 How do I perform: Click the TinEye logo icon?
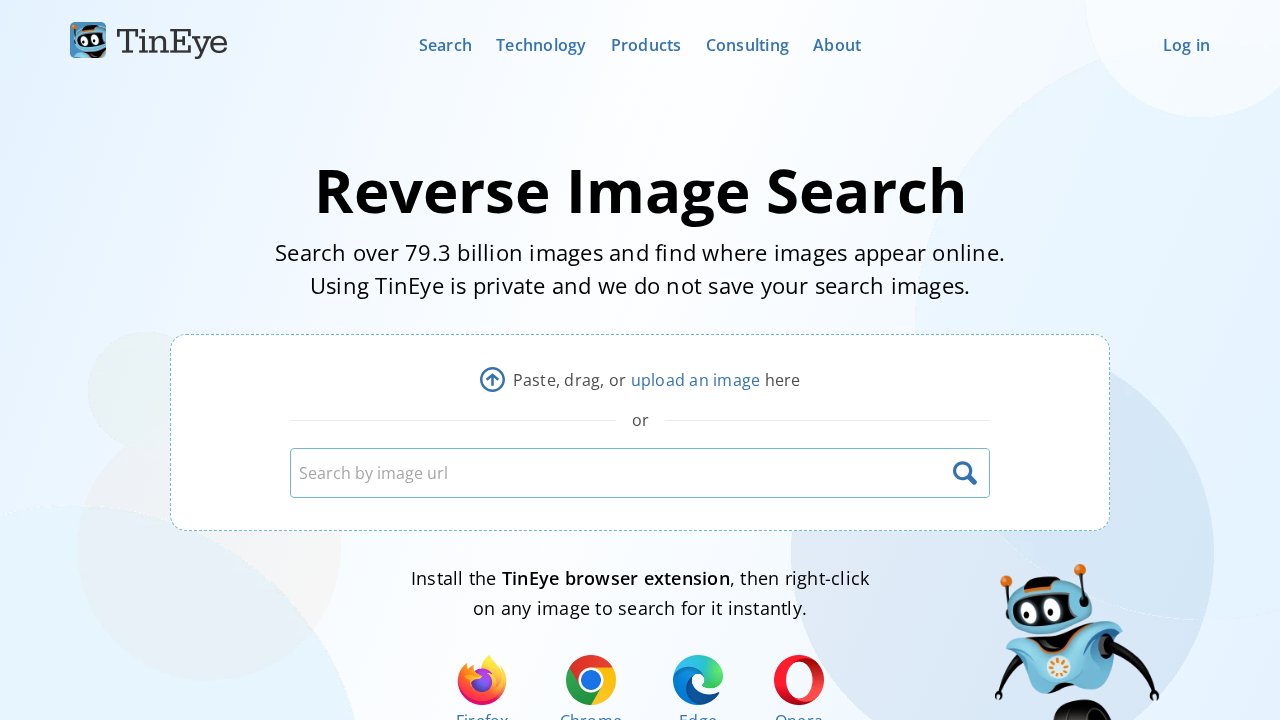[x=87, y=40]
